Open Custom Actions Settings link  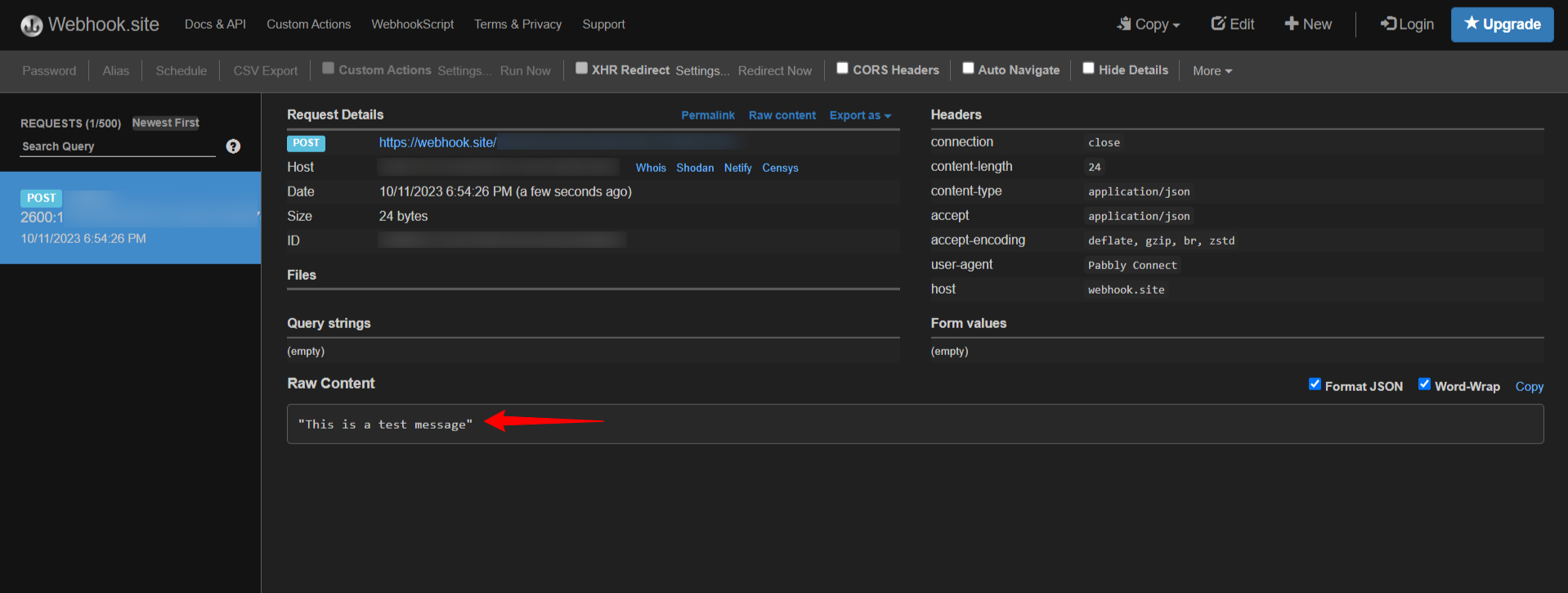coord(464,71)
